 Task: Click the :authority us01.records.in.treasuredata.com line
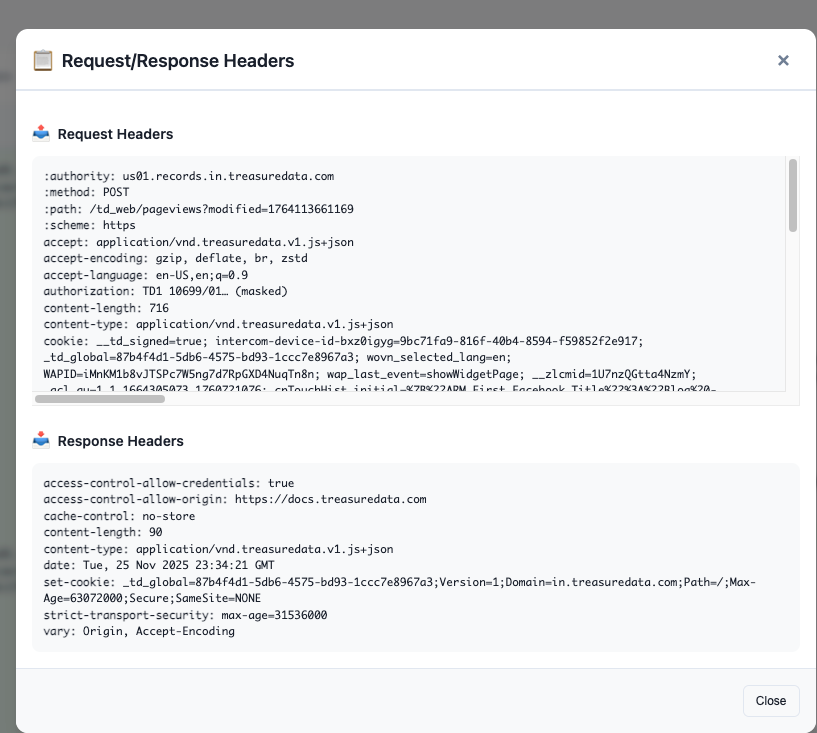click(x=189, y=176)
